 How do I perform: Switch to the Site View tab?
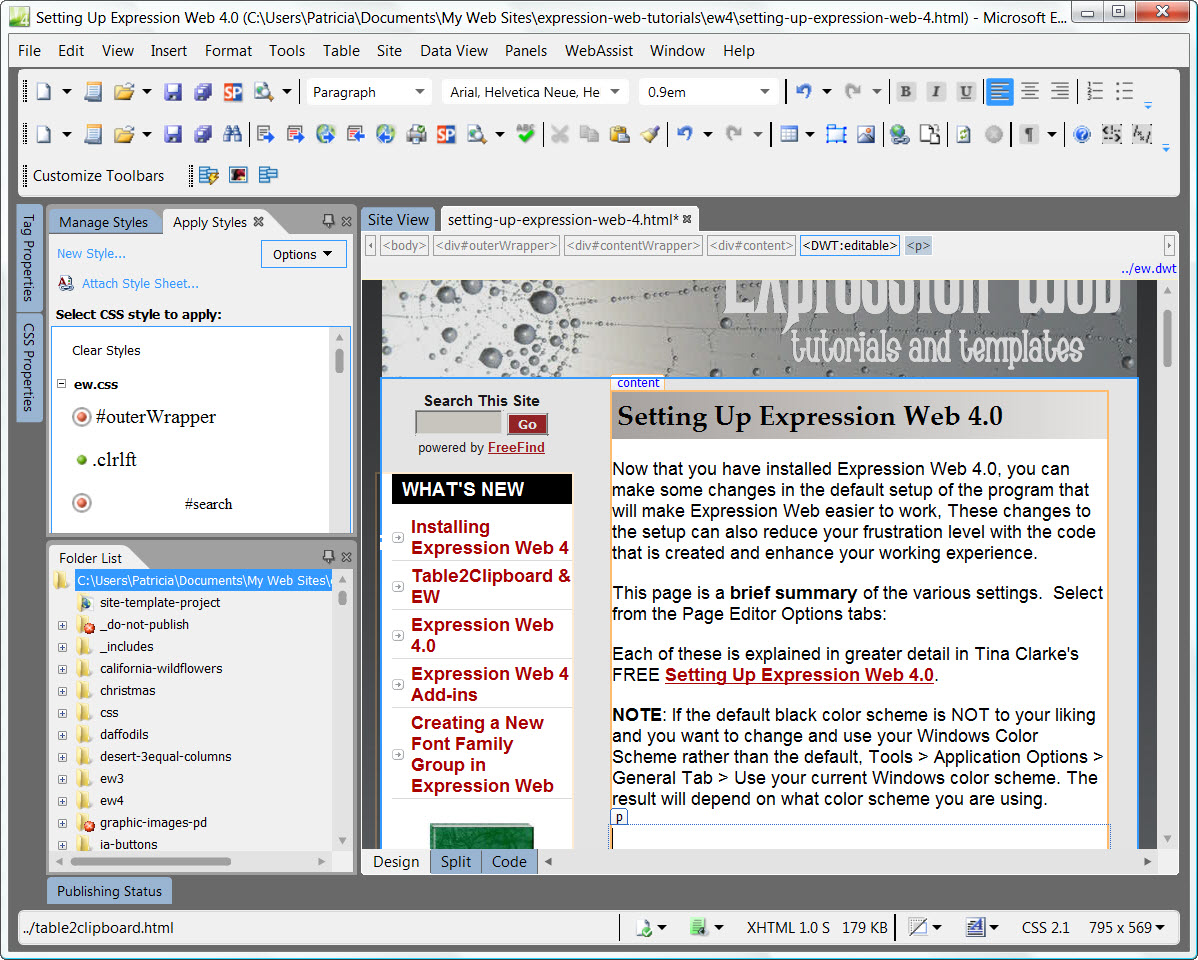coord(398,220)
